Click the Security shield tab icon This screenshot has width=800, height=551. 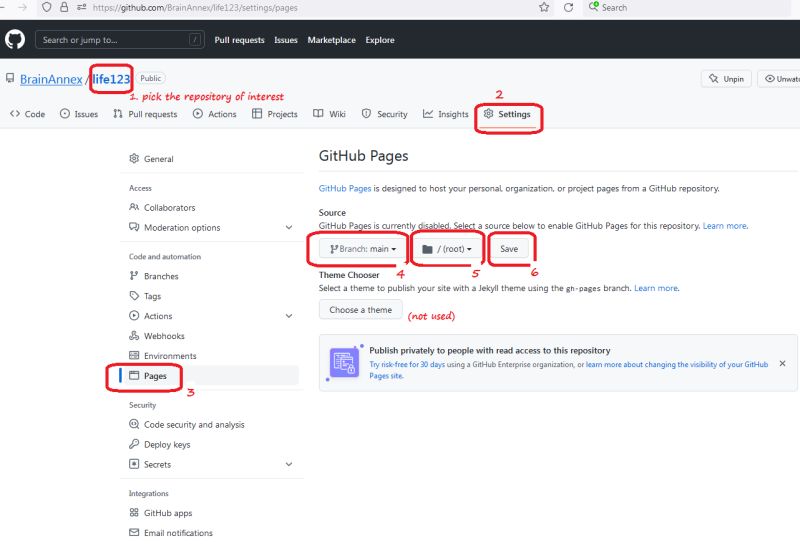[x=366, y=113]
